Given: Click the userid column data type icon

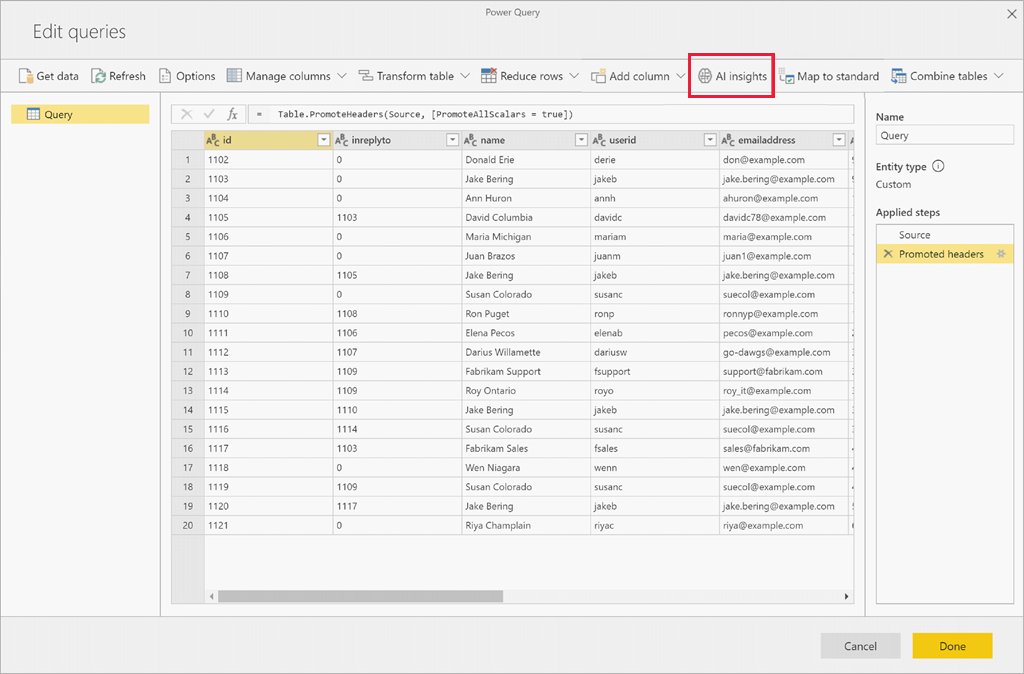Looking at the screenshot, I should click(599, 140).
